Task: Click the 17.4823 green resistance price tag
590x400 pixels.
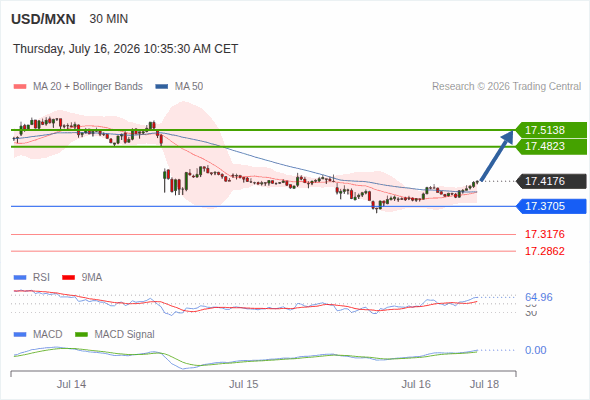Action: point(552,146)
